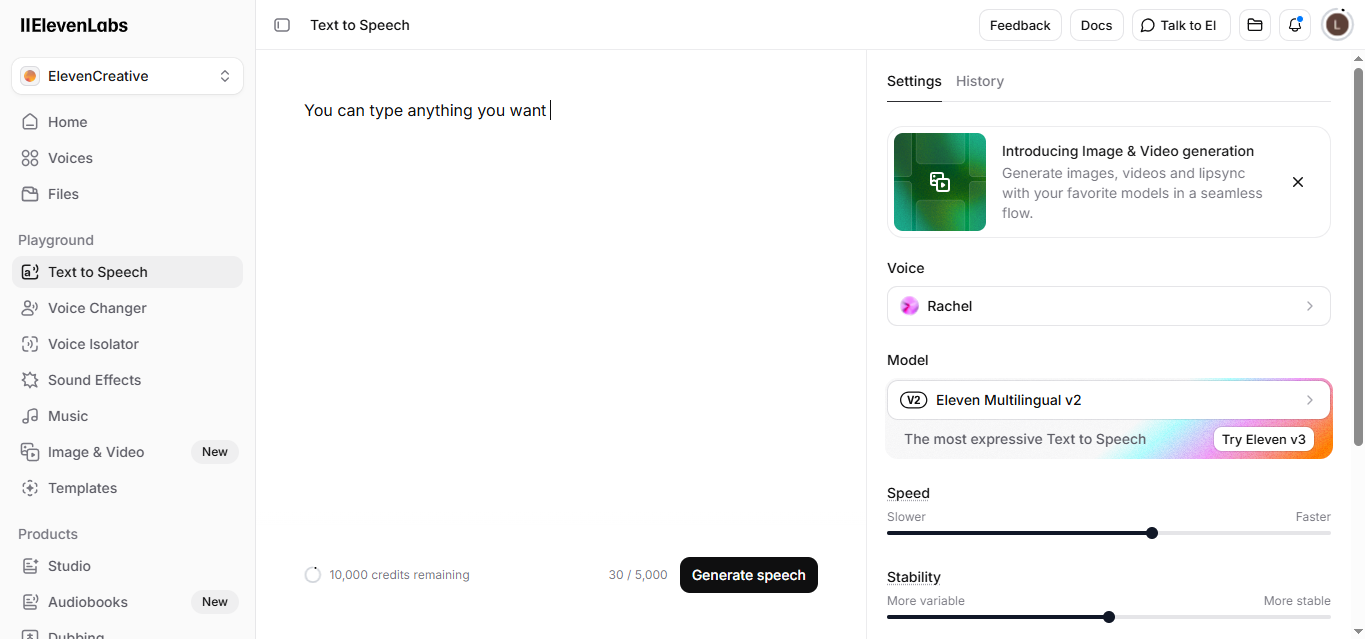Adjust the Speed slider

point(1152,533)
